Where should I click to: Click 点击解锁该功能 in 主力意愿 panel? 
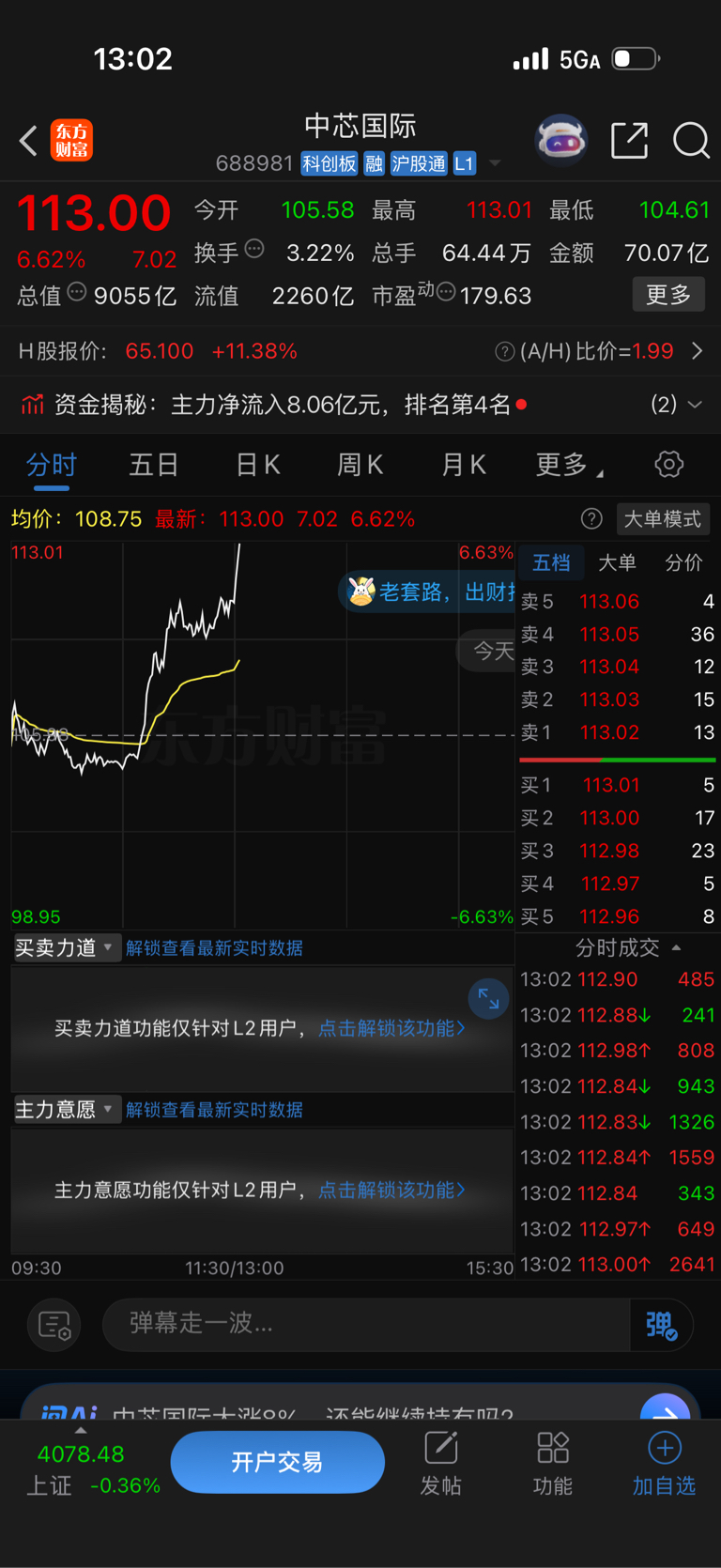click(391, 1190)
